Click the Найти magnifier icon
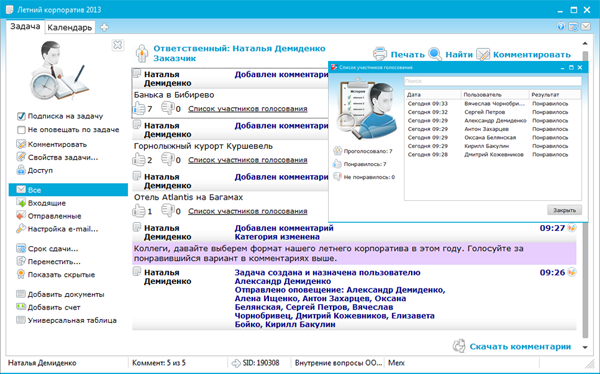 [x=435, y=54]
